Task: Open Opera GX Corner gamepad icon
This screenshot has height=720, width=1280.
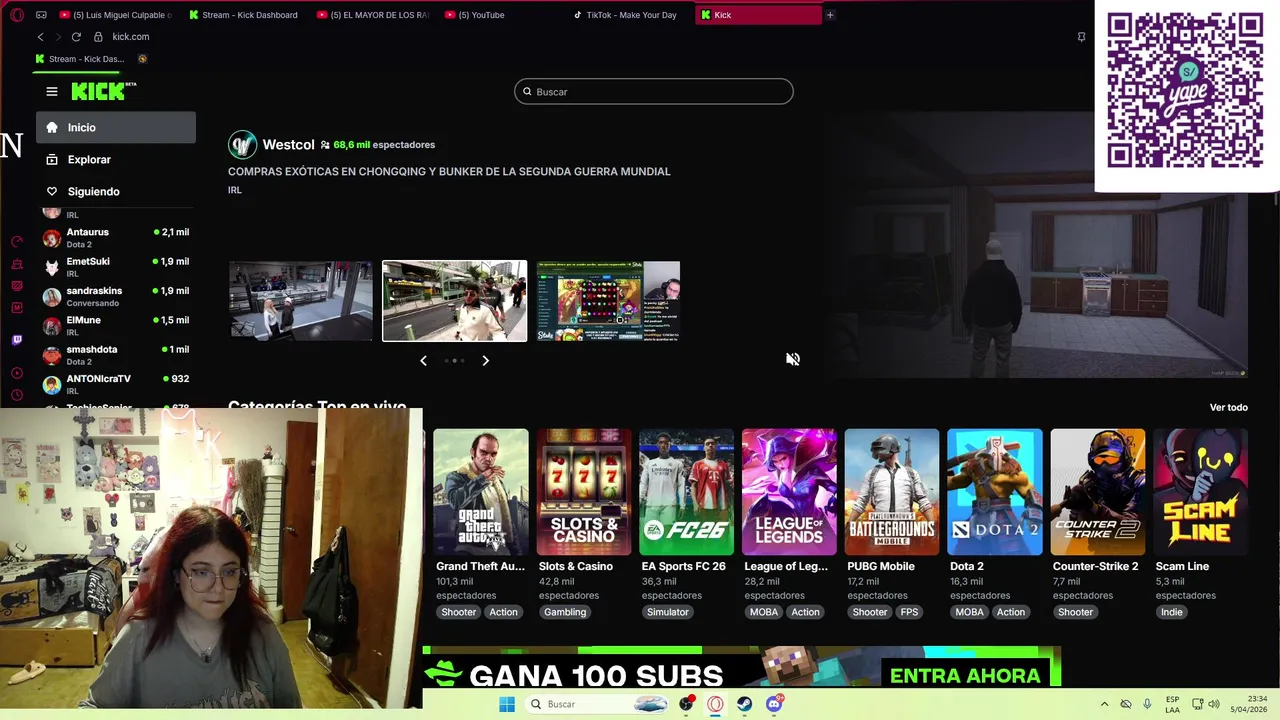Action: click(x=41, y=15)
